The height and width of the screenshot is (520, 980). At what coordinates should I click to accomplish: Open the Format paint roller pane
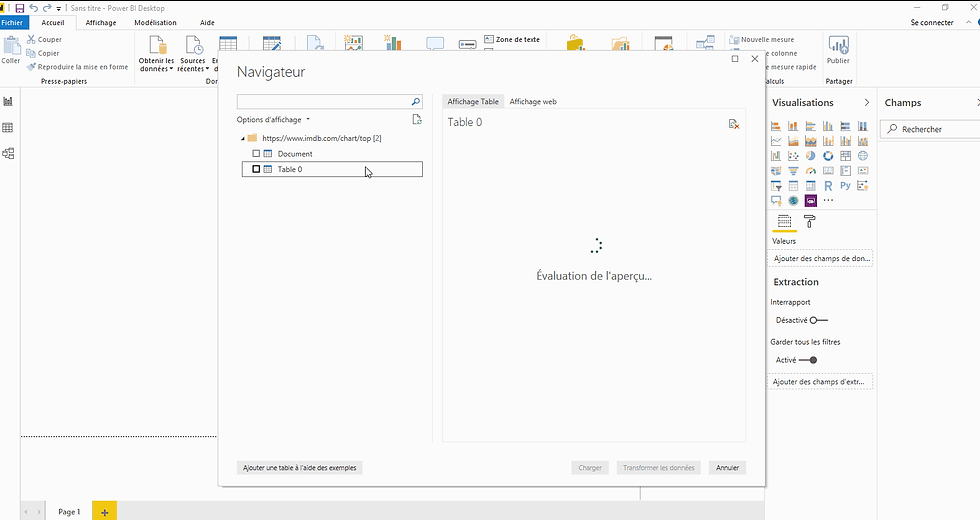coord(809,221)
